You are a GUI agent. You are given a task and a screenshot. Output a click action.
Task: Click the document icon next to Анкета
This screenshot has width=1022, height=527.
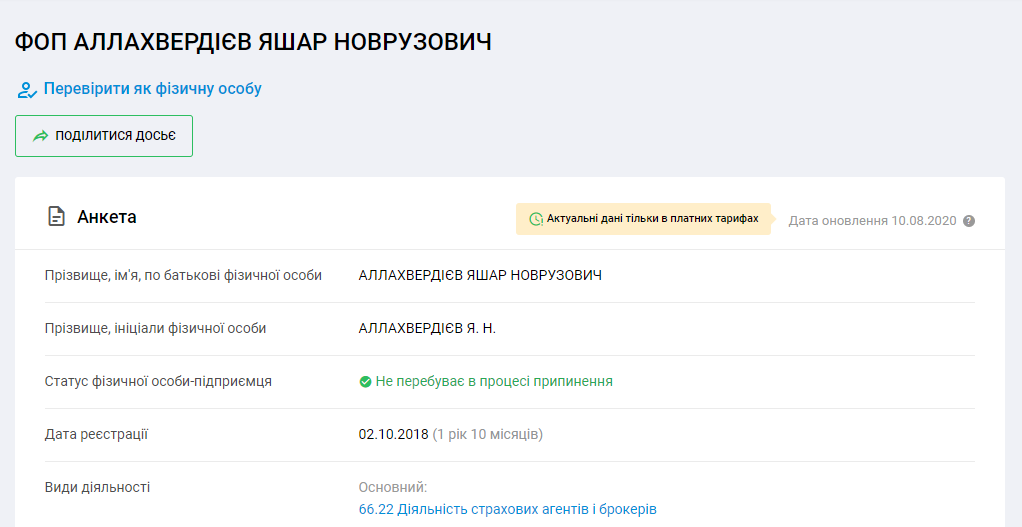[57, 217]
